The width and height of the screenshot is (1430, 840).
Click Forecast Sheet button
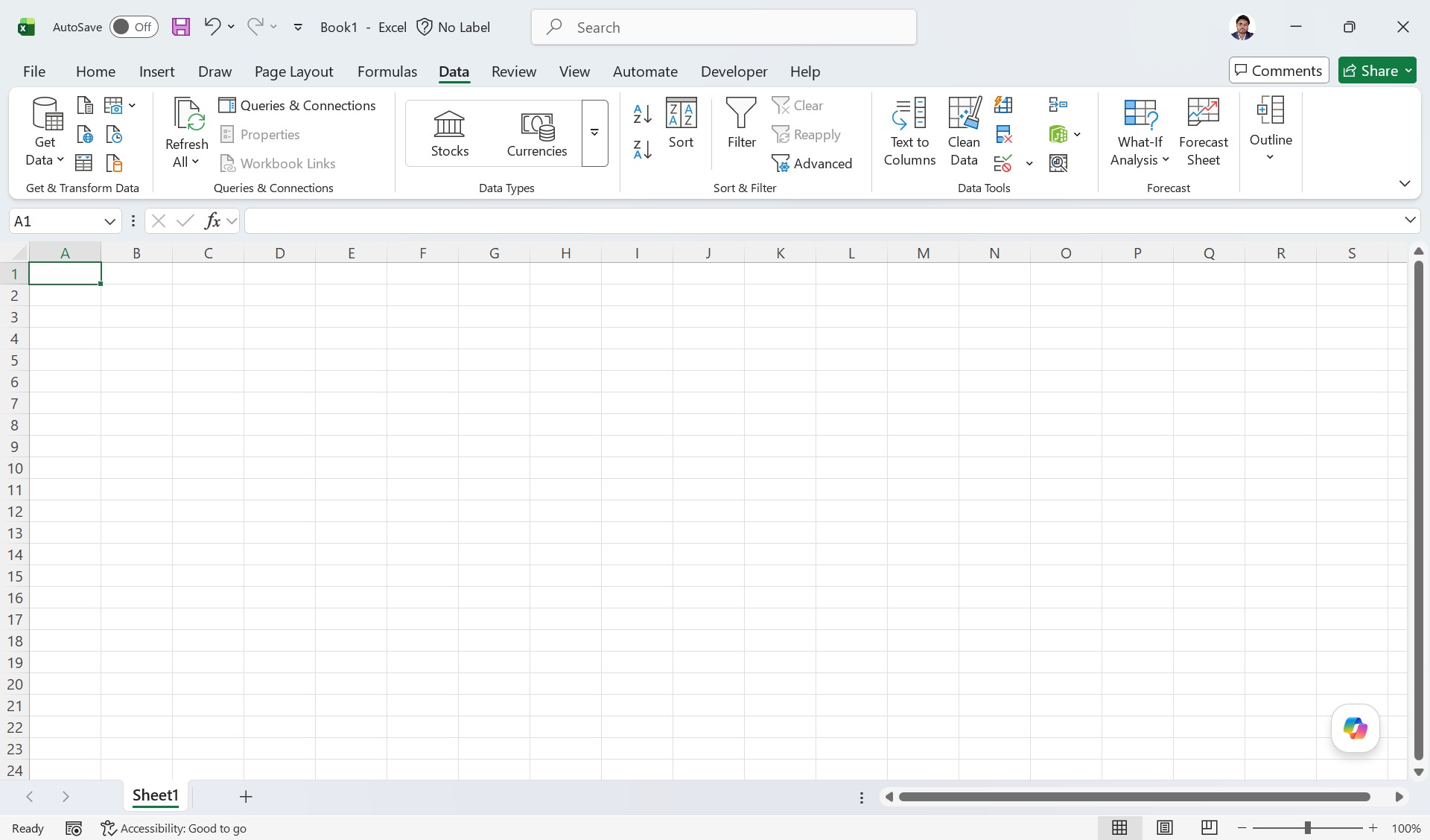click(1203, 132)
